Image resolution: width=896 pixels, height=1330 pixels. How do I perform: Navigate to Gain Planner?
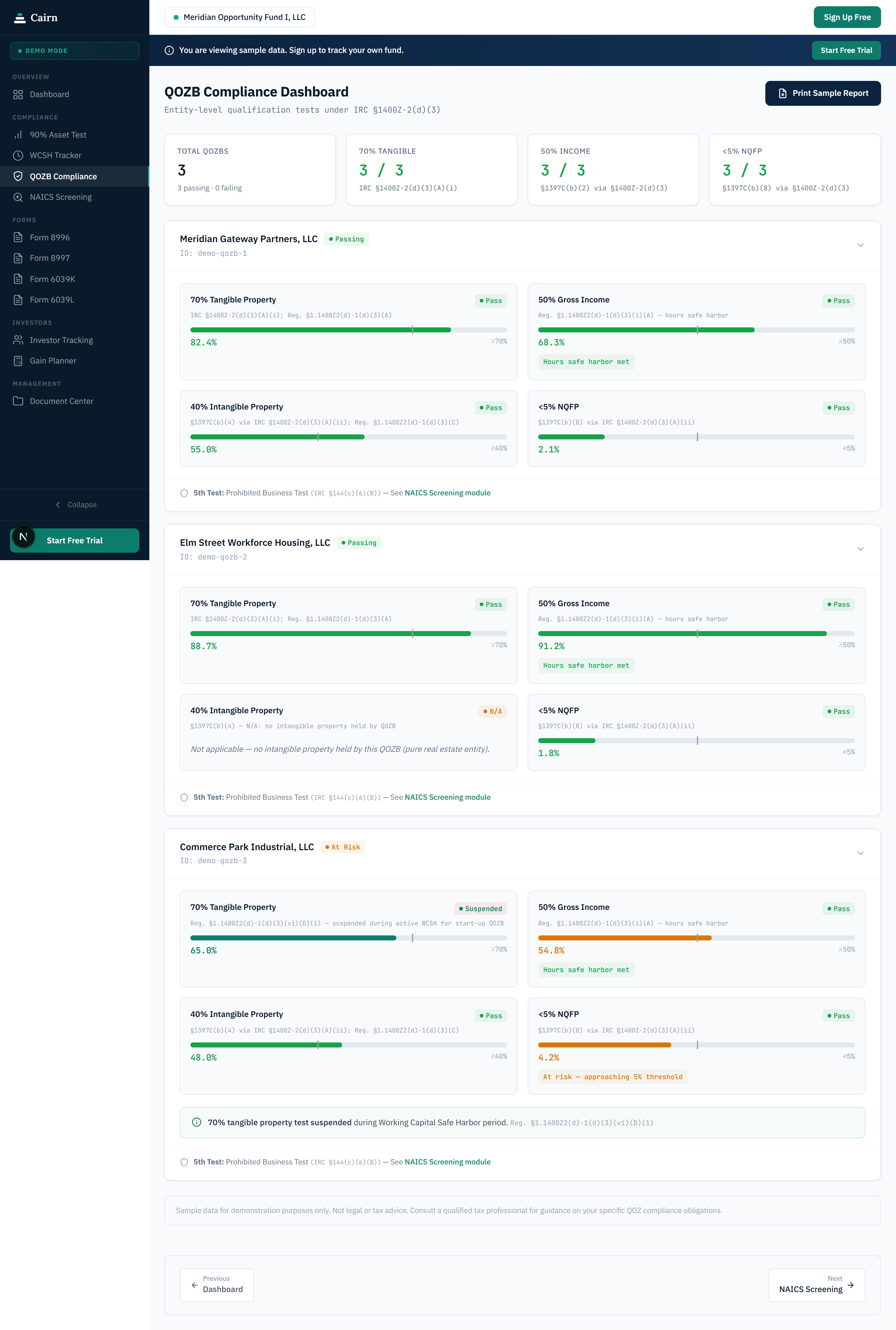point(74,361)
